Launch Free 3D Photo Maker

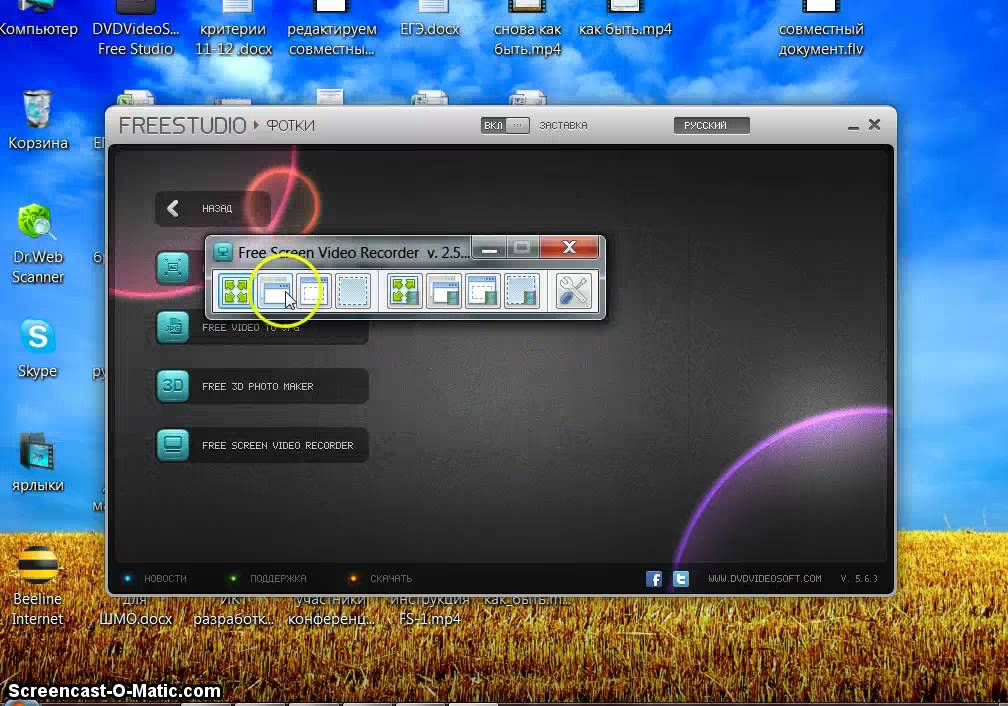262,386
